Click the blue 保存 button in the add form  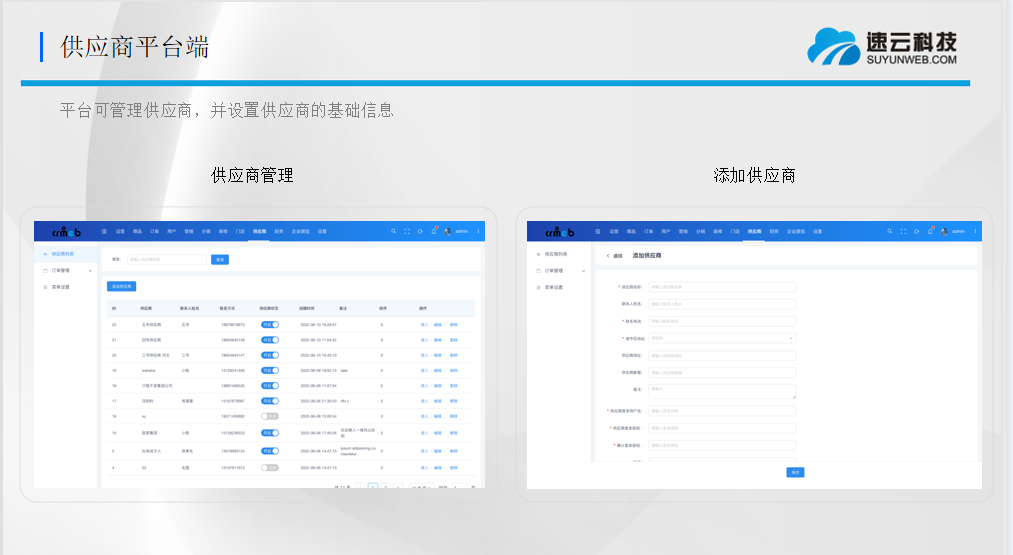click(795, 472)
